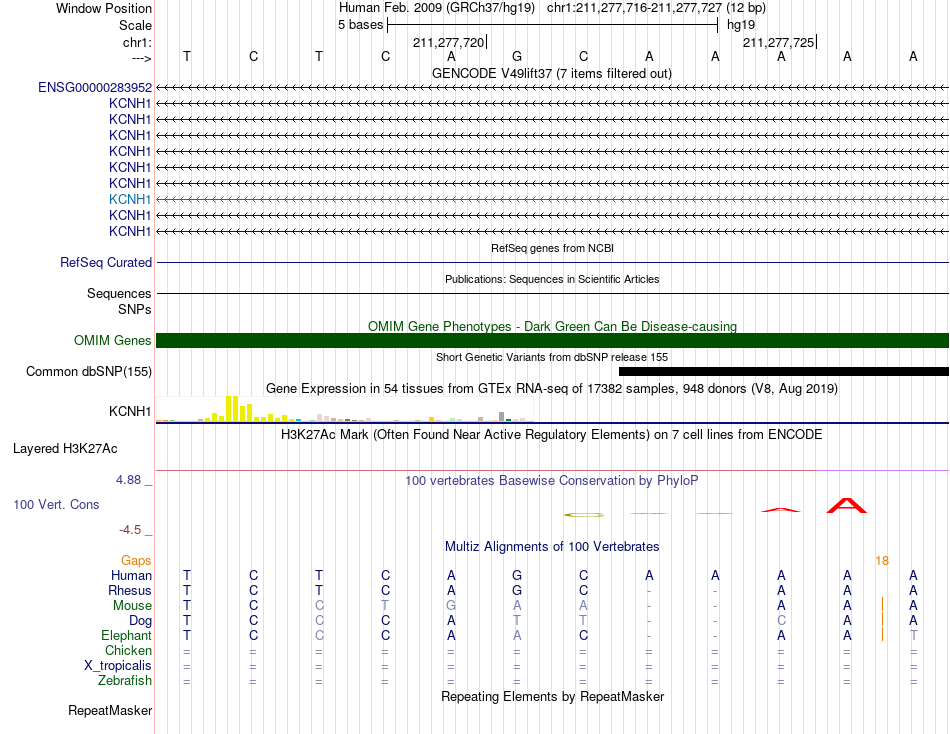Image resolution: width=950 pixels, height=734 pixels.
Task: Select the Zebrafish species row label
Action: (x=125, y=681)
